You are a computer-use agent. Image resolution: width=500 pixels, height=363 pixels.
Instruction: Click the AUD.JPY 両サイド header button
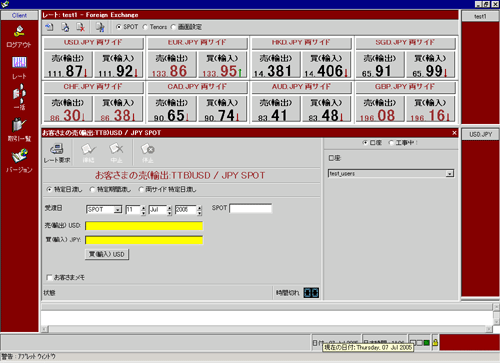[301, 87]
